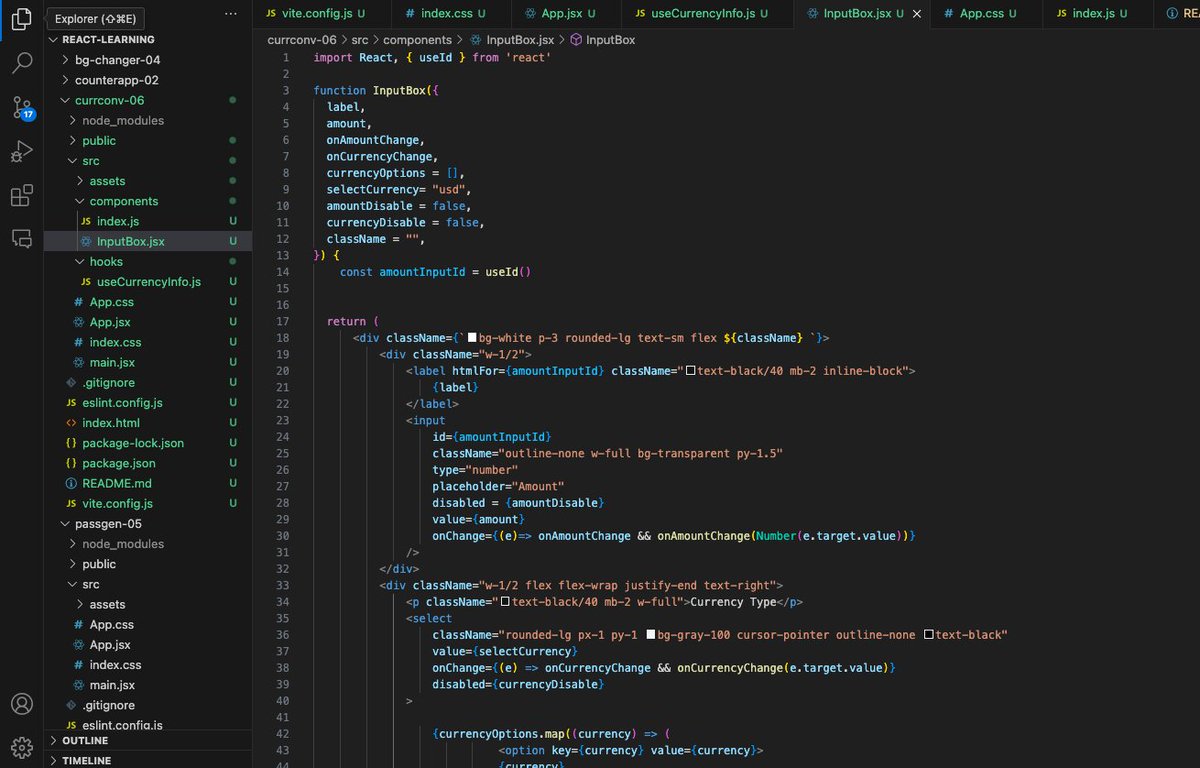Open the Chat icon in activity bar
1200x768 pixels.
tap(21, 238)
